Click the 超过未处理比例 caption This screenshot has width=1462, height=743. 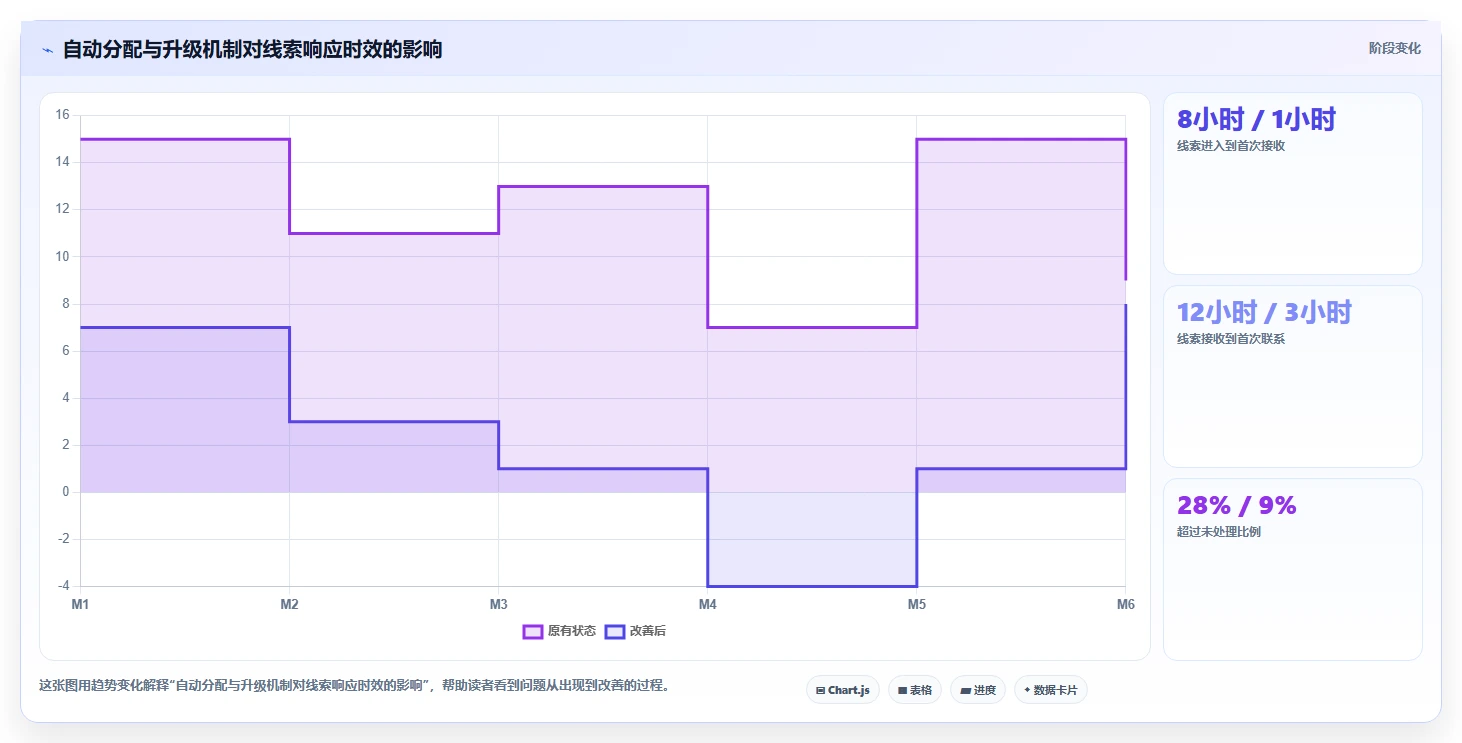coord(1219,532)
